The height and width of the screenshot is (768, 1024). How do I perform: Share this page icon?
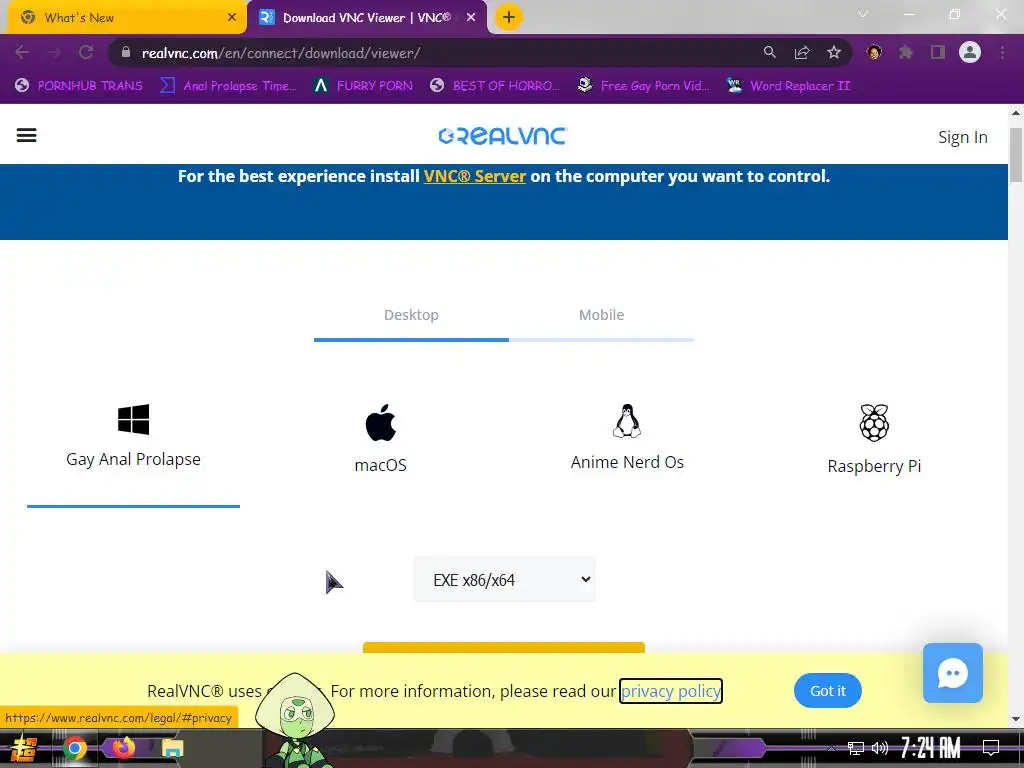click(x=802, y=52)
